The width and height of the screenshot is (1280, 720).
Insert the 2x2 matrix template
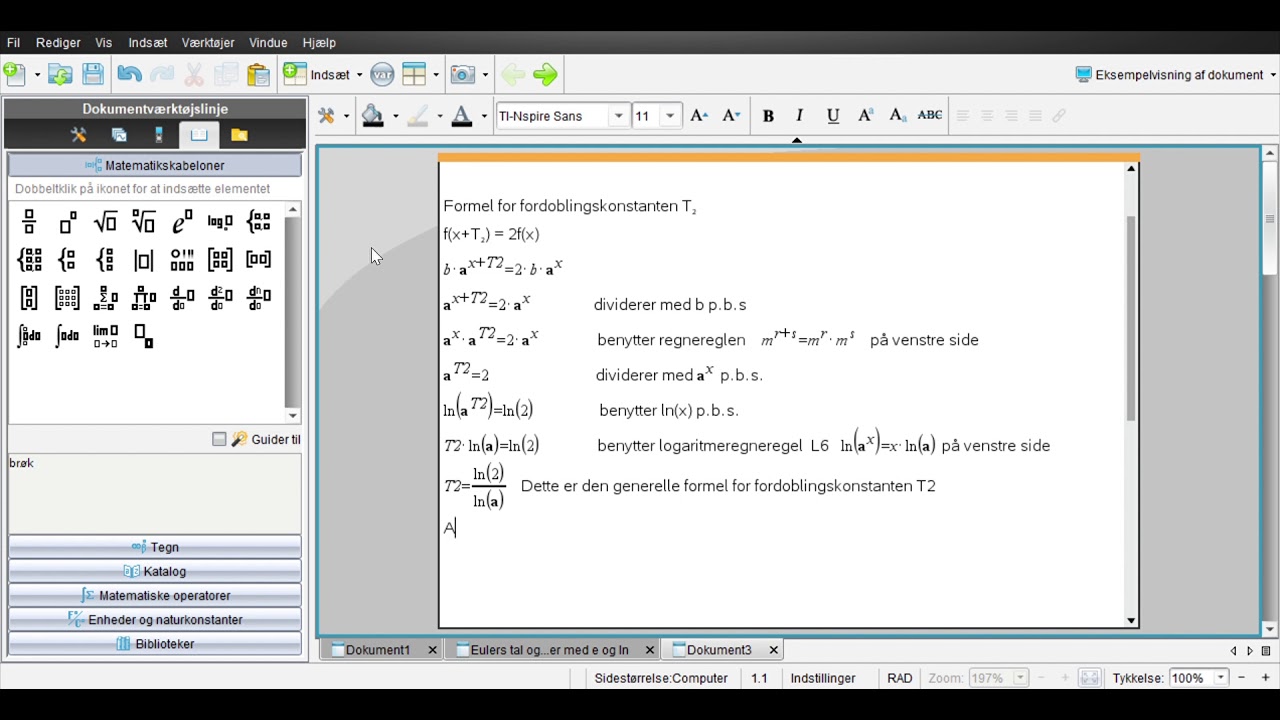(x=220, y=260)
